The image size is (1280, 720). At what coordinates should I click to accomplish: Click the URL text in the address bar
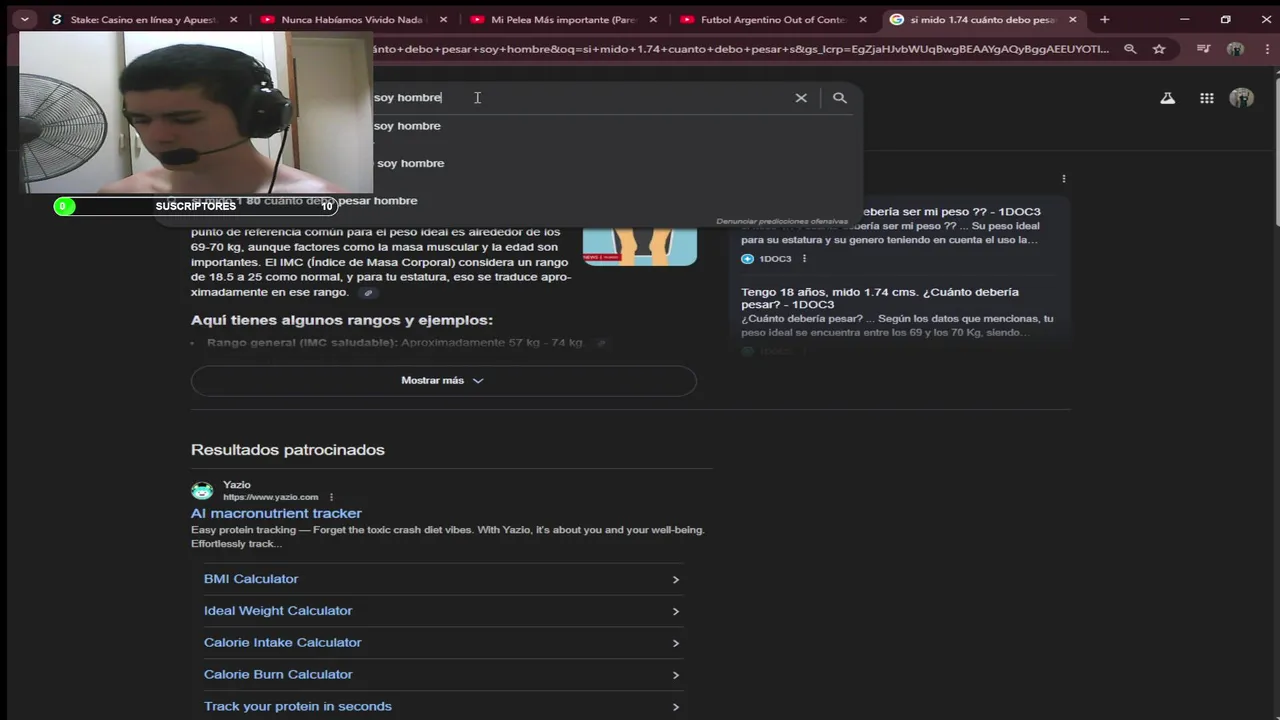[x=741, y=49]
